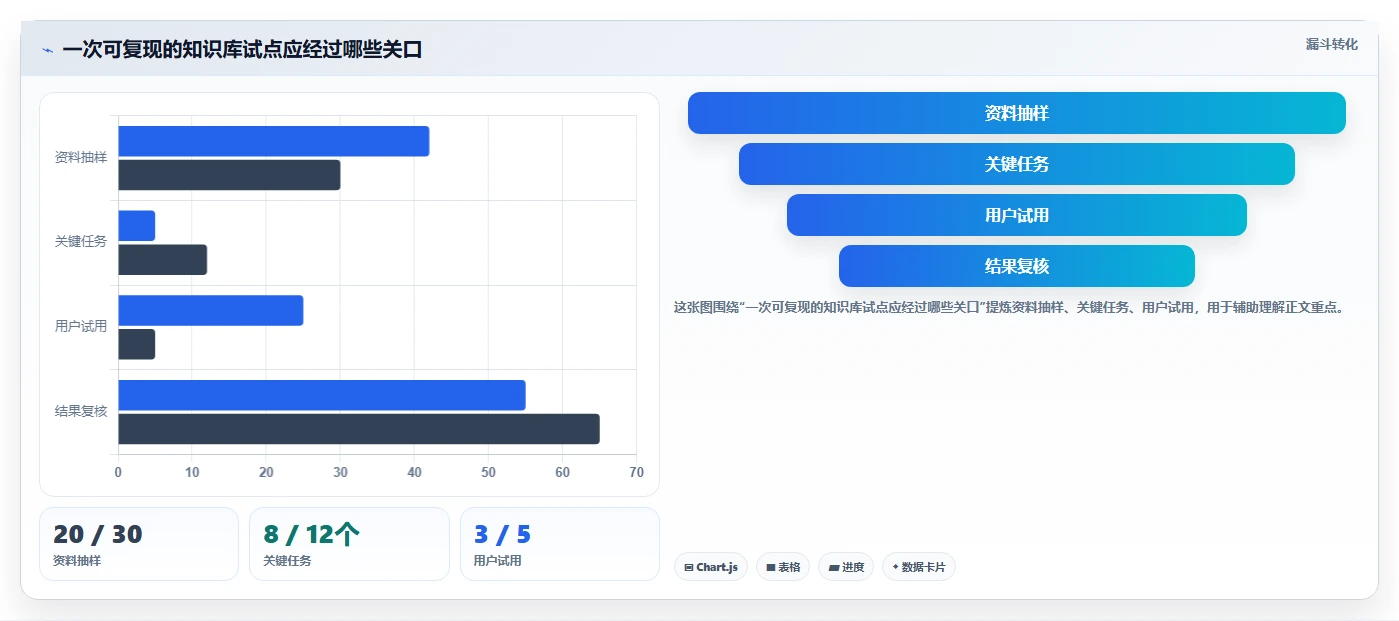Click the 8 / 12个 stat value
This screenshot has width=1399, height=621.
[x=311, y=535]
